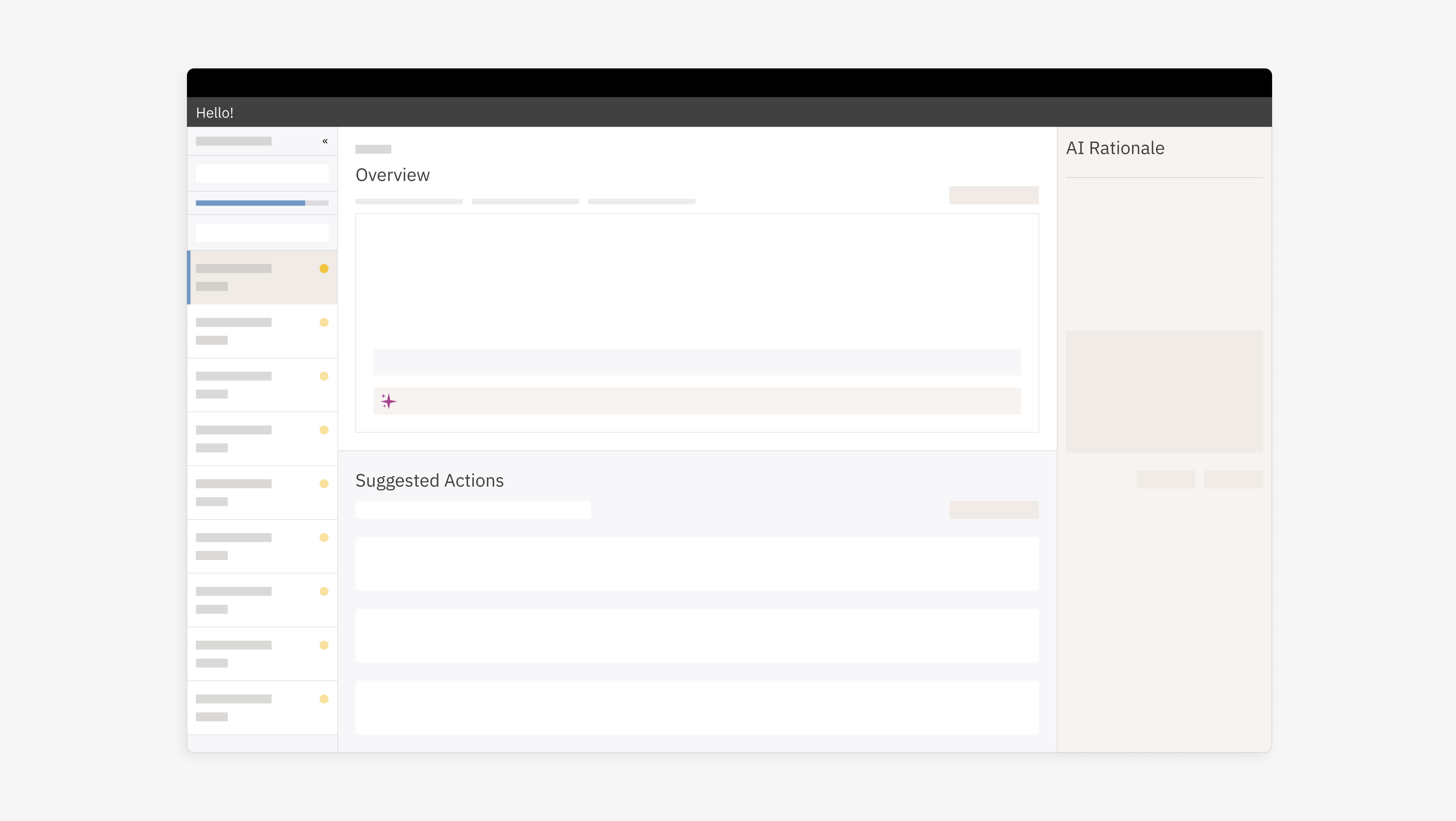Click the topmost sidebar input field

pos(262,174)
